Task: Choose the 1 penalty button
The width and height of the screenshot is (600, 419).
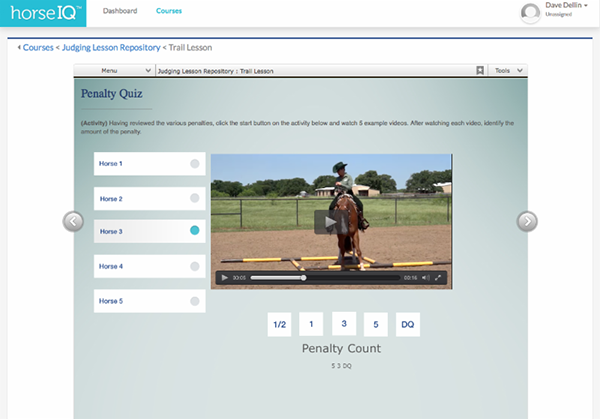Action: click(311, 324)
